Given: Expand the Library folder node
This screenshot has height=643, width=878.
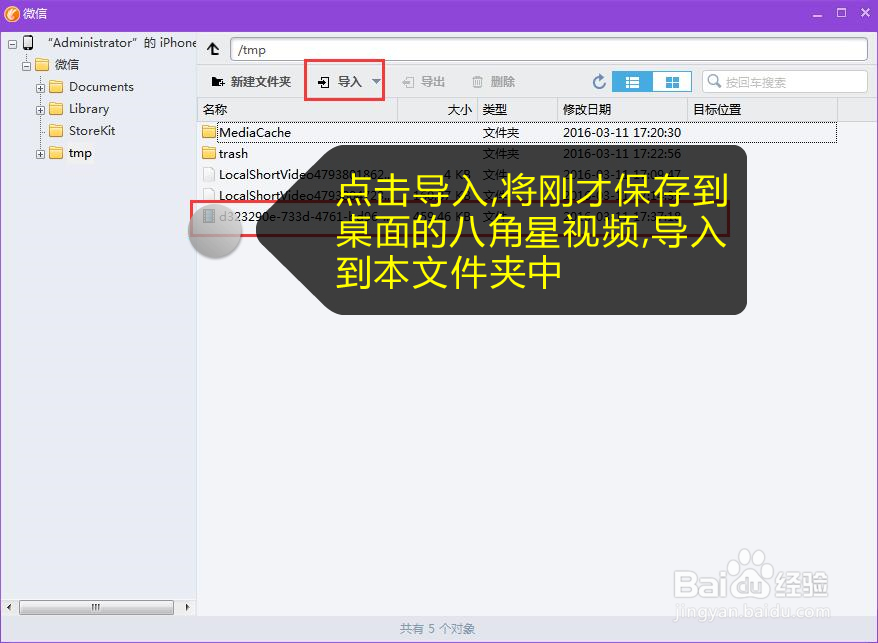Looking at the screenshot, I should coord(40,110).
